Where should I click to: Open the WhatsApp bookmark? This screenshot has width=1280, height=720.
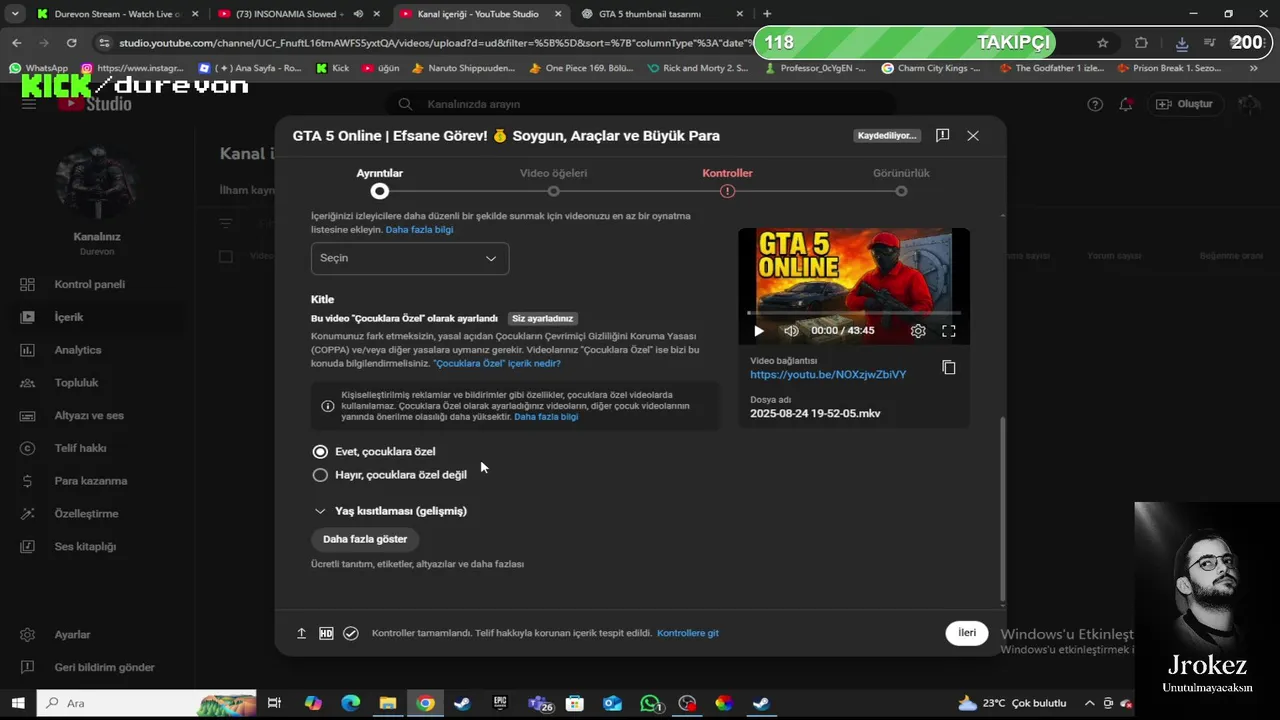click(x=39, y=68)
